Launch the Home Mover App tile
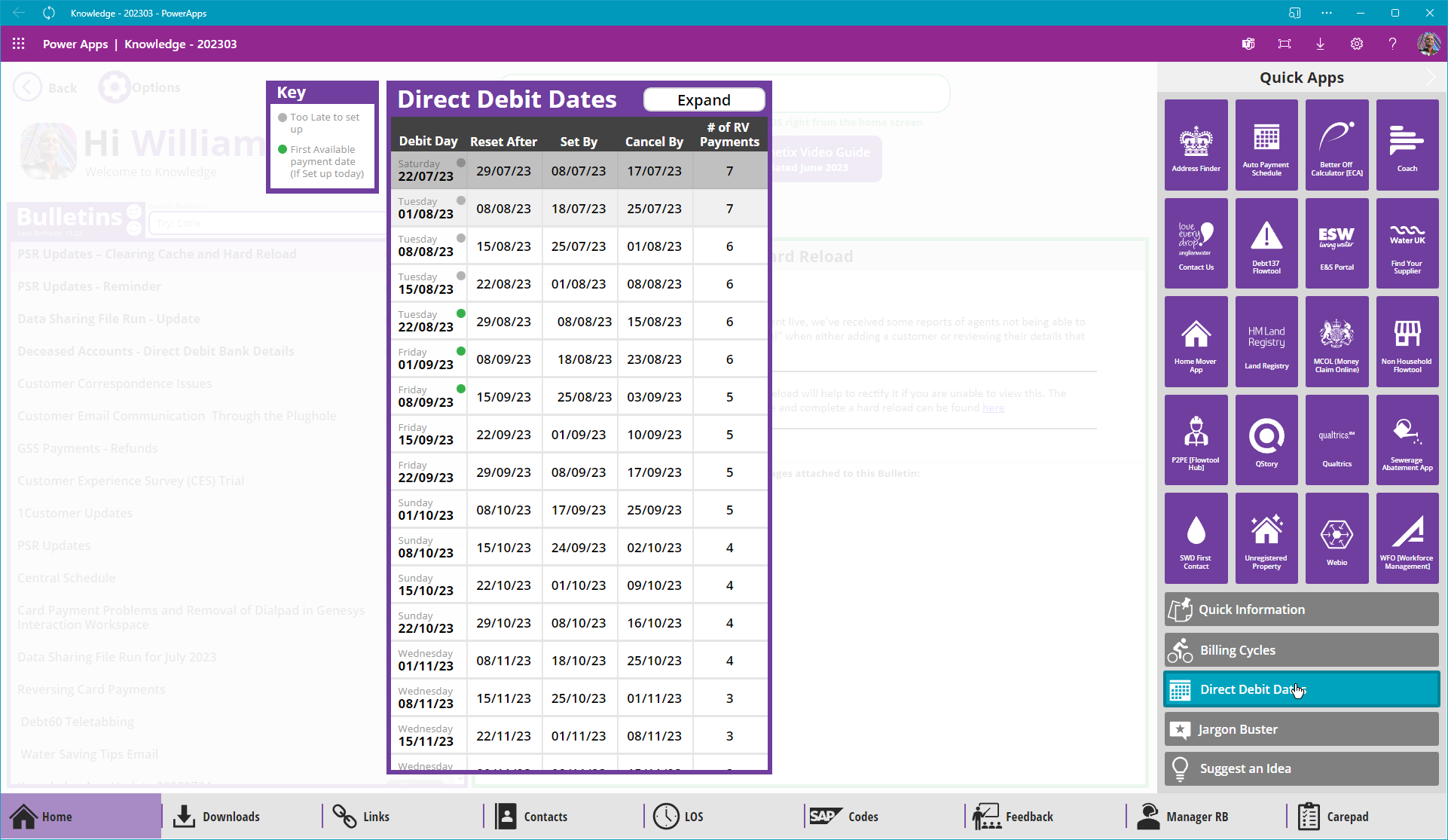Screen dimensions: 1448x840 point(1196,341)
